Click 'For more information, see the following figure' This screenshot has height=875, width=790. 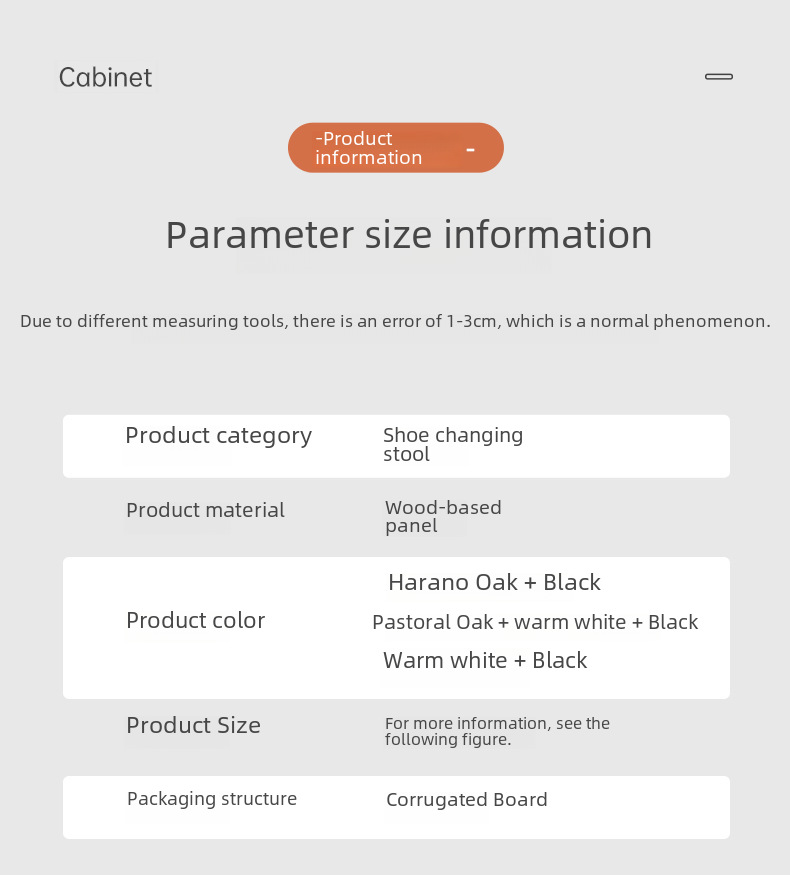[x=496, y=732]
